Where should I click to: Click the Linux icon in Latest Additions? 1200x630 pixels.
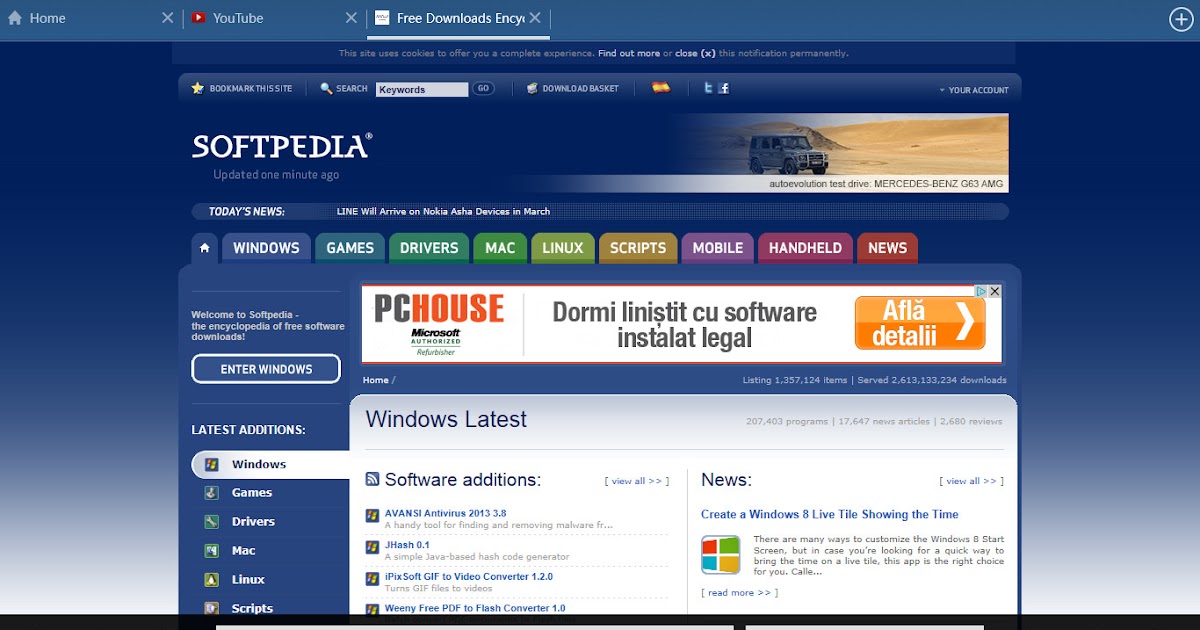[x=212, y=580]
